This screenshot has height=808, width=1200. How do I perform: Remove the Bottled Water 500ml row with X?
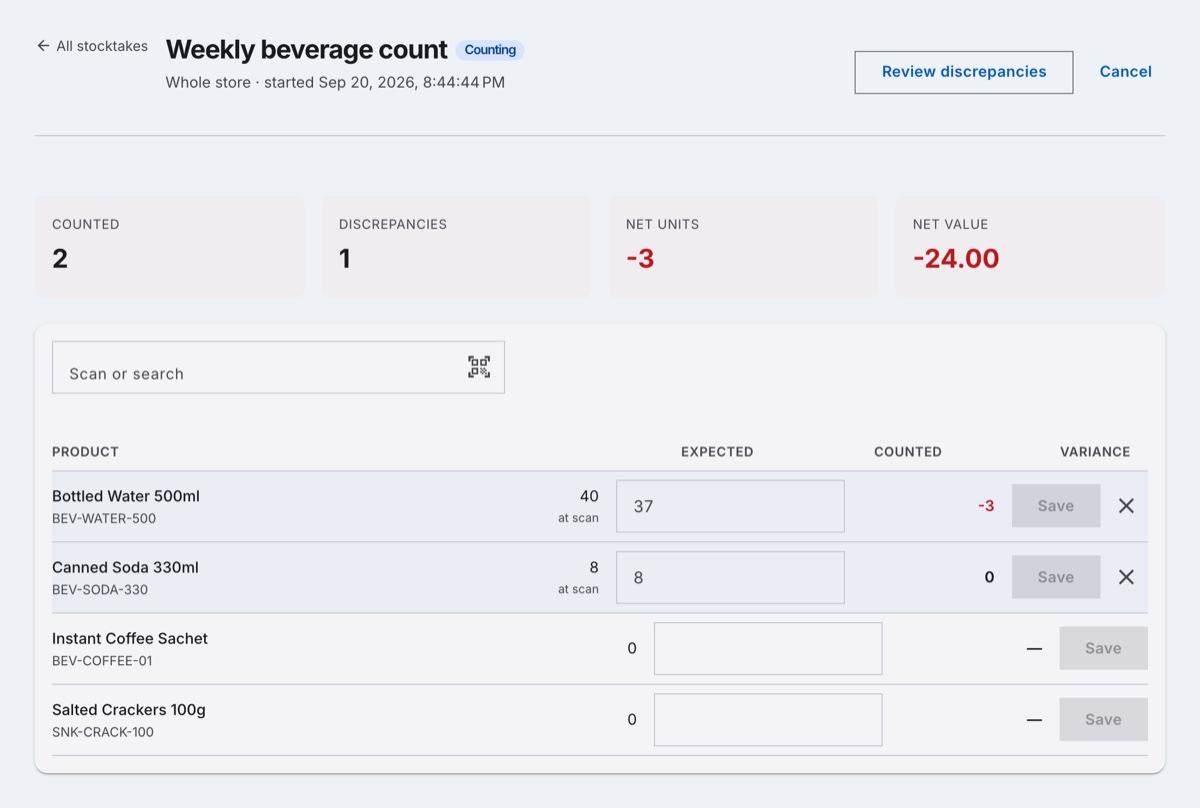pos(1126,506)
